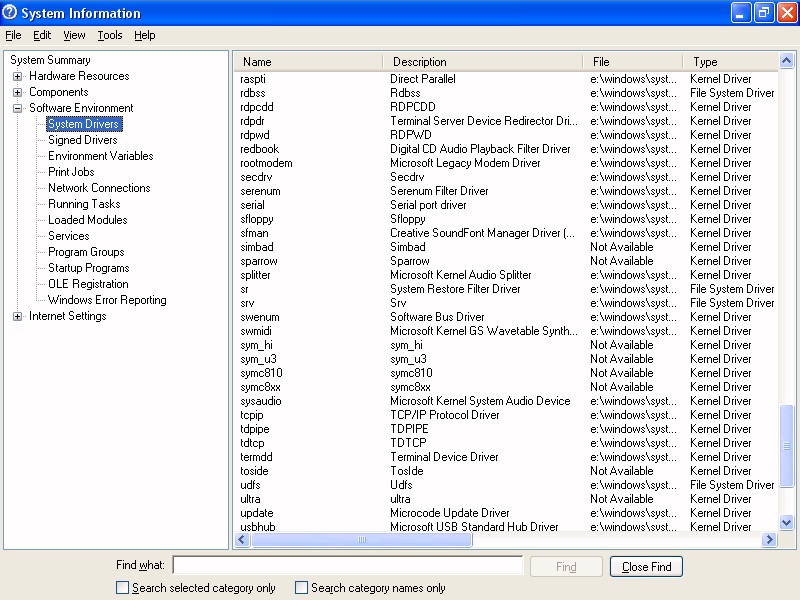800x600 pixels.
Task: Click the vertical scrollbar down arrow
Action: point(786,522)
